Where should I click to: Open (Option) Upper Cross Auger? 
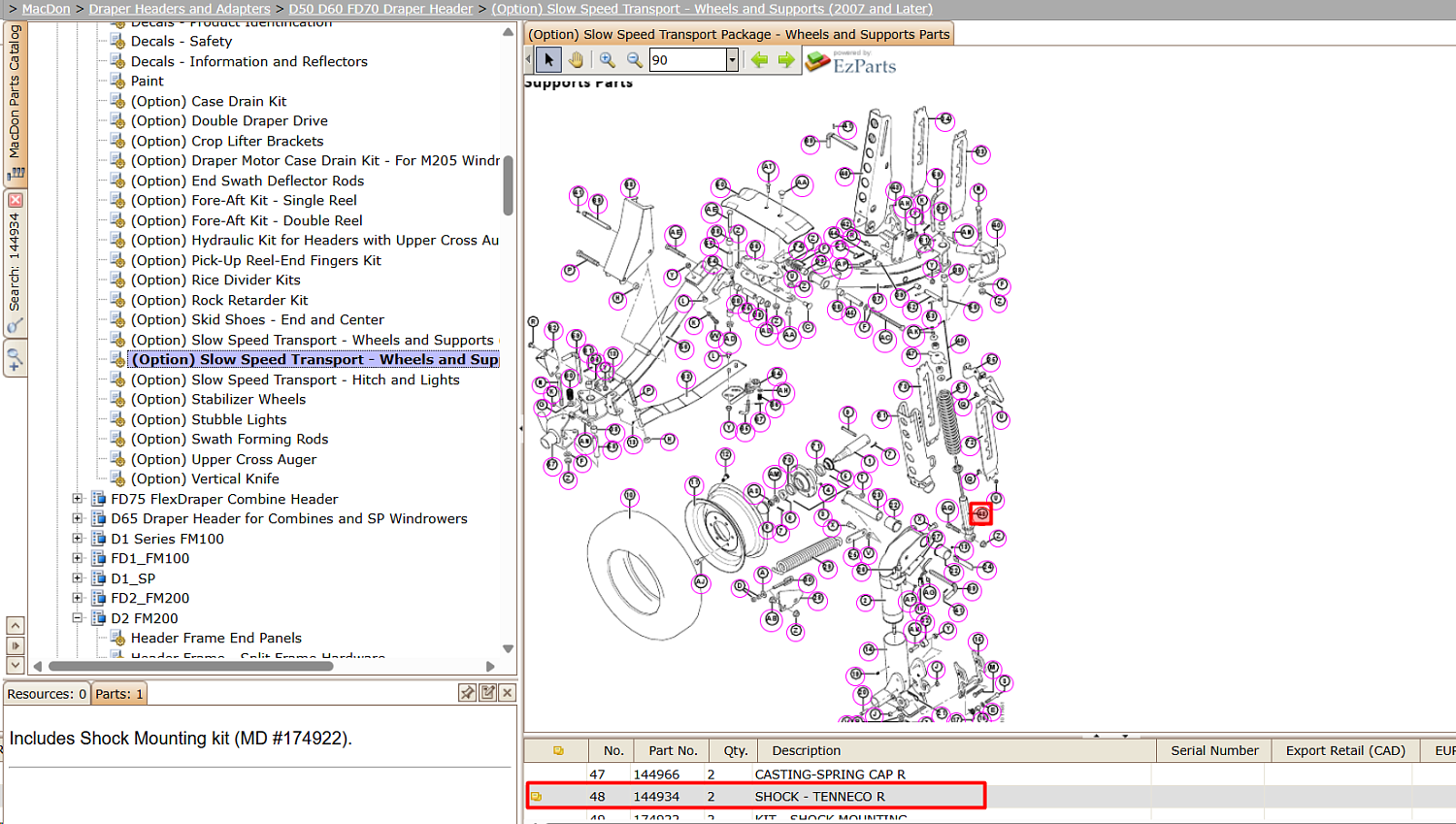pos(223,459)
